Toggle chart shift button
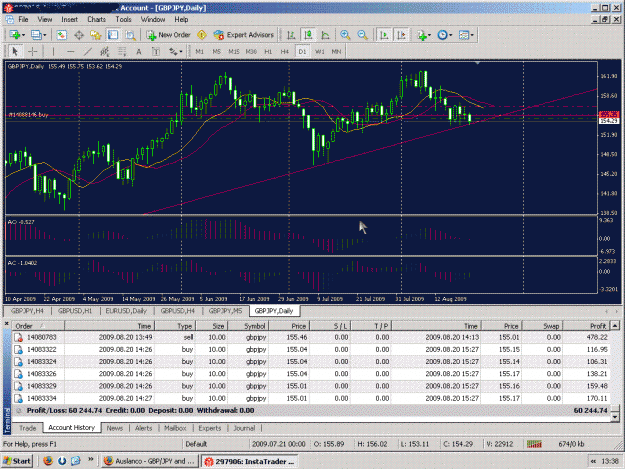Screen dimensions: 625x469 (401, 35)
